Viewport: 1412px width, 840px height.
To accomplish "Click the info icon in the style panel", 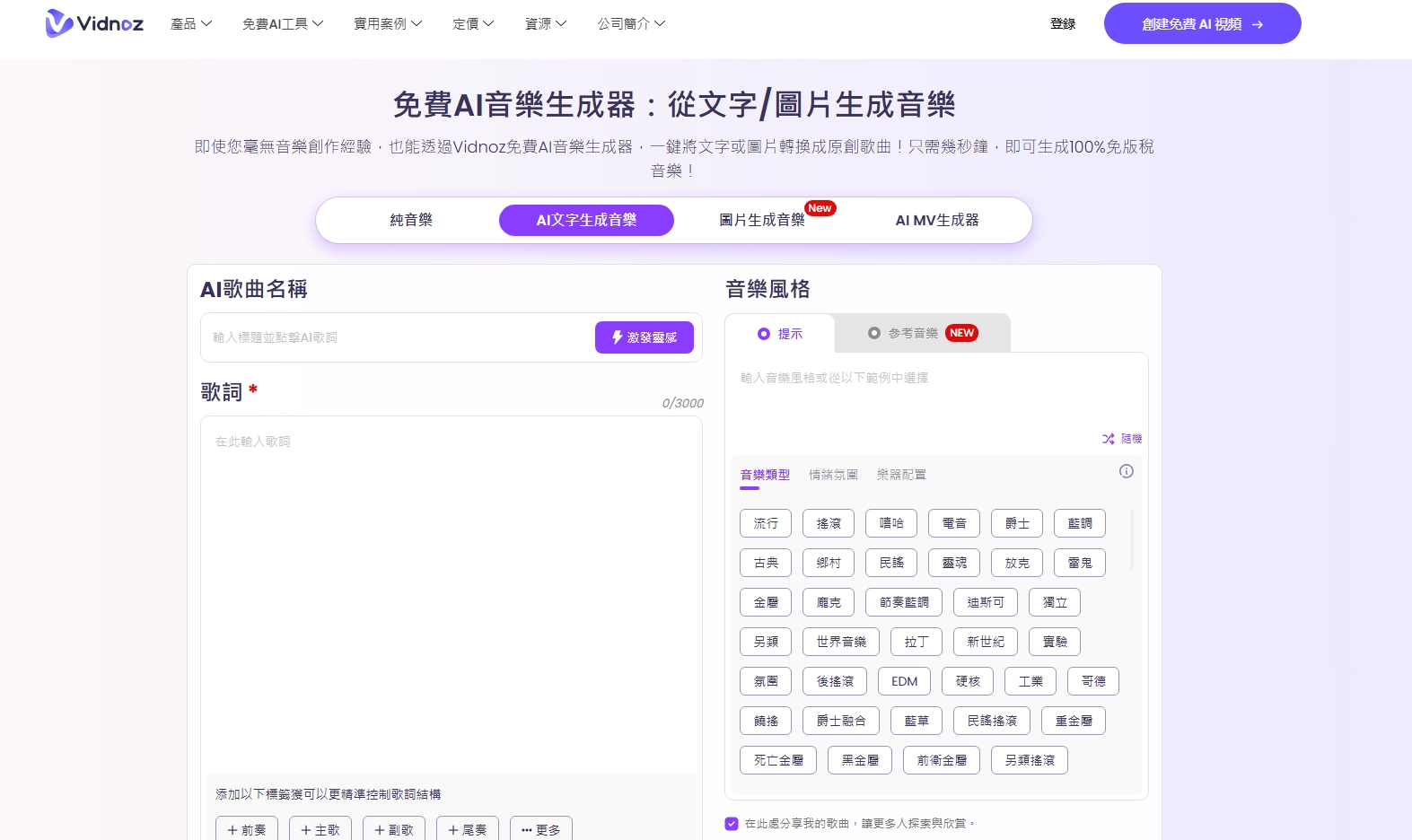I will (x=1127, y=471).
